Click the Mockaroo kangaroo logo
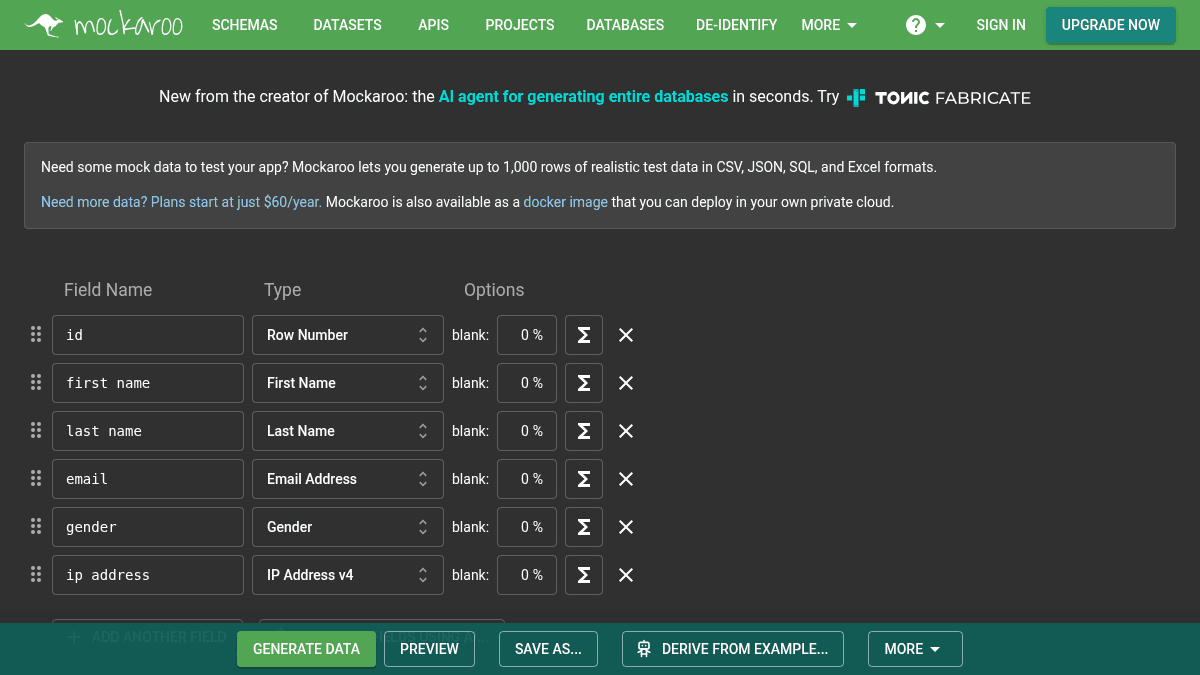The height and width of the screenshot is (675, 1200). 104,25
